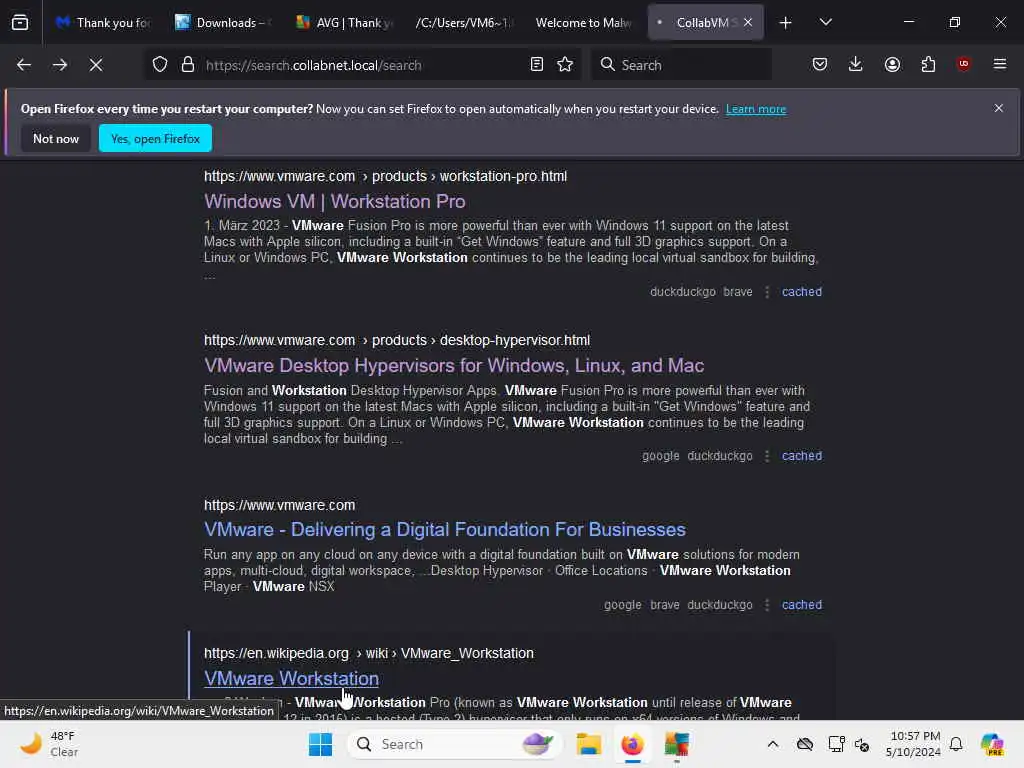1024x768 pixels.
Task: Open the notification bell
Action: (x=956, y=744)
